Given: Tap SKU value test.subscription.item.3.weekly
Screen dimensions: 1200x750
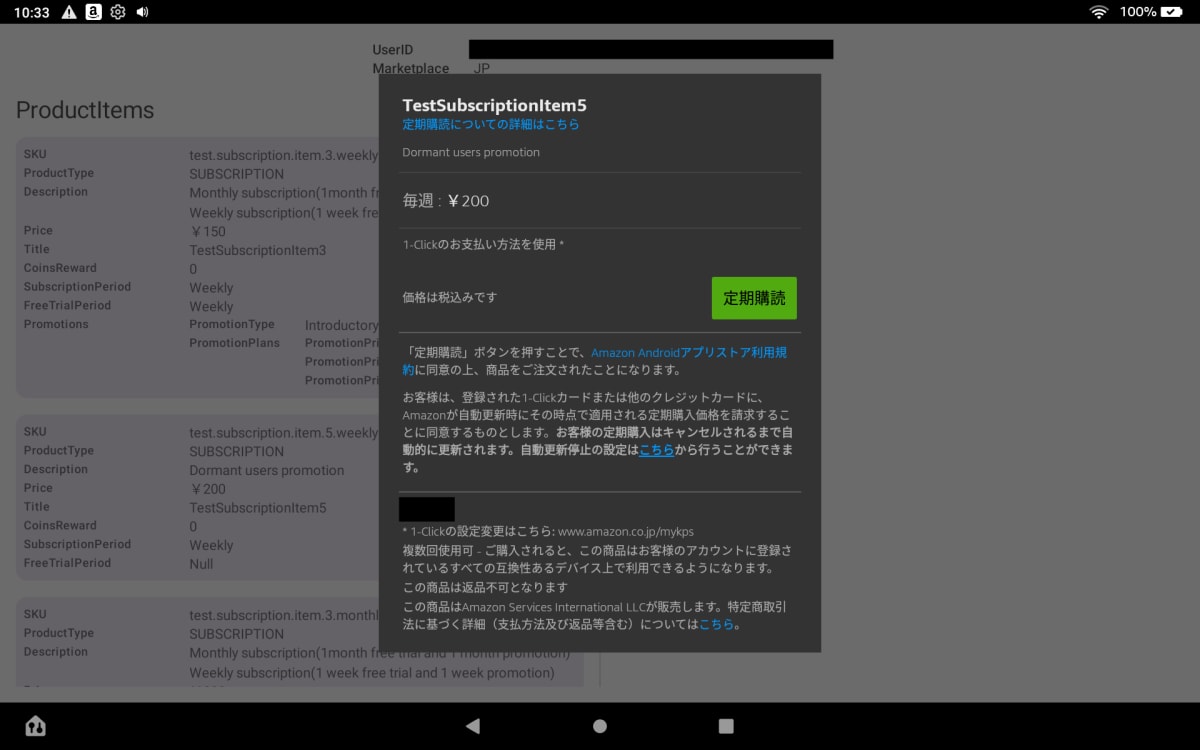Looking at the screenshot, I should click(284, 155).
